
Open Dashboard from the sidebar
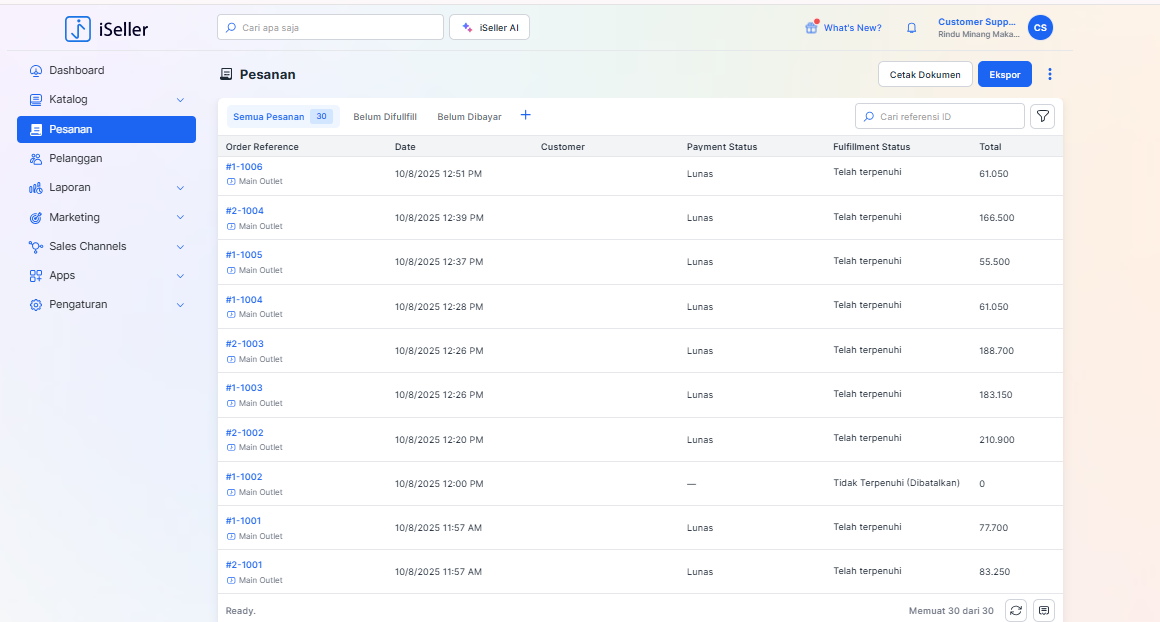coord(77,71)
